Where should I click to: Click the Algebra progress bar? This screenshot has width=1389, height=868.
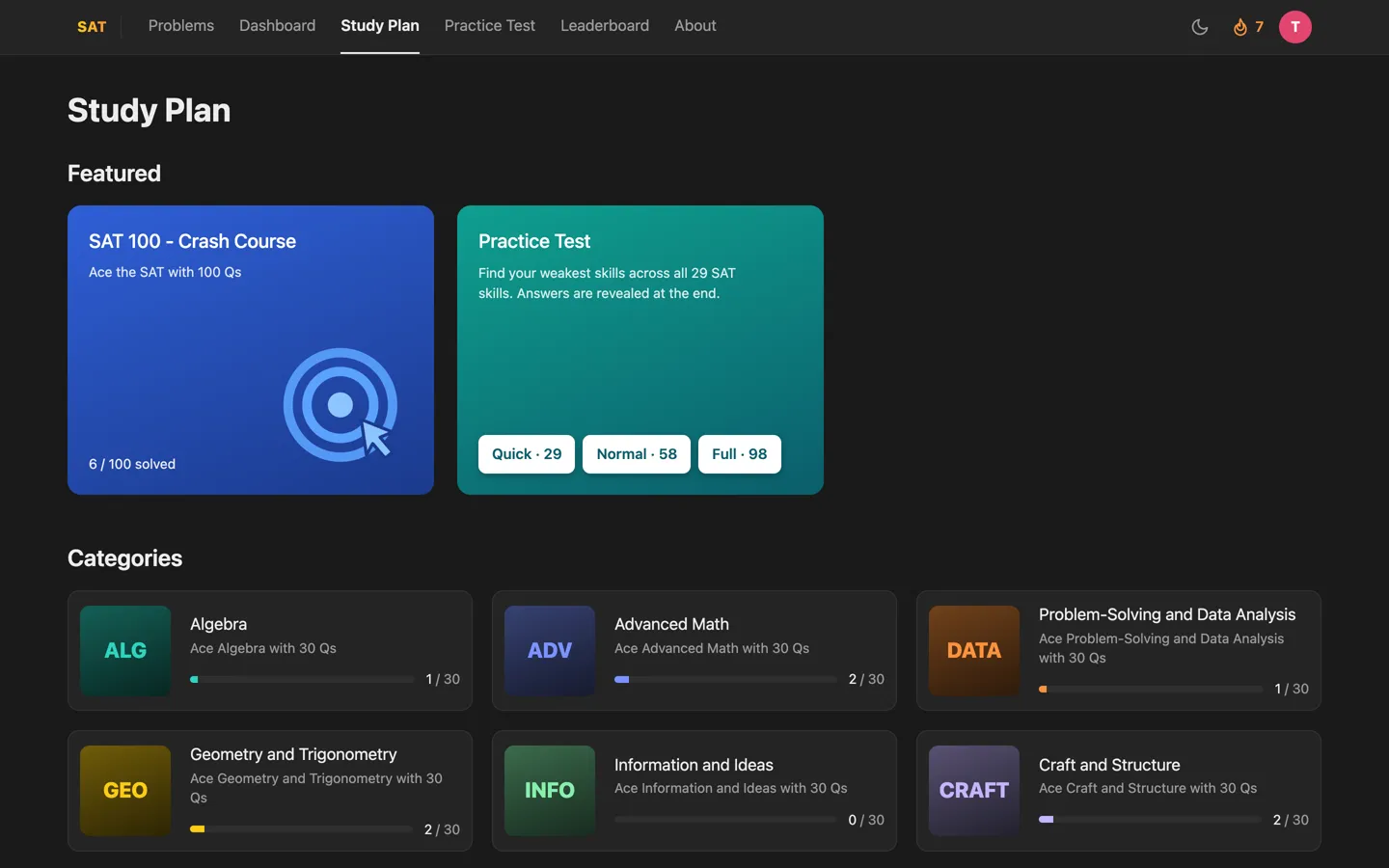[x=302, y=679]
